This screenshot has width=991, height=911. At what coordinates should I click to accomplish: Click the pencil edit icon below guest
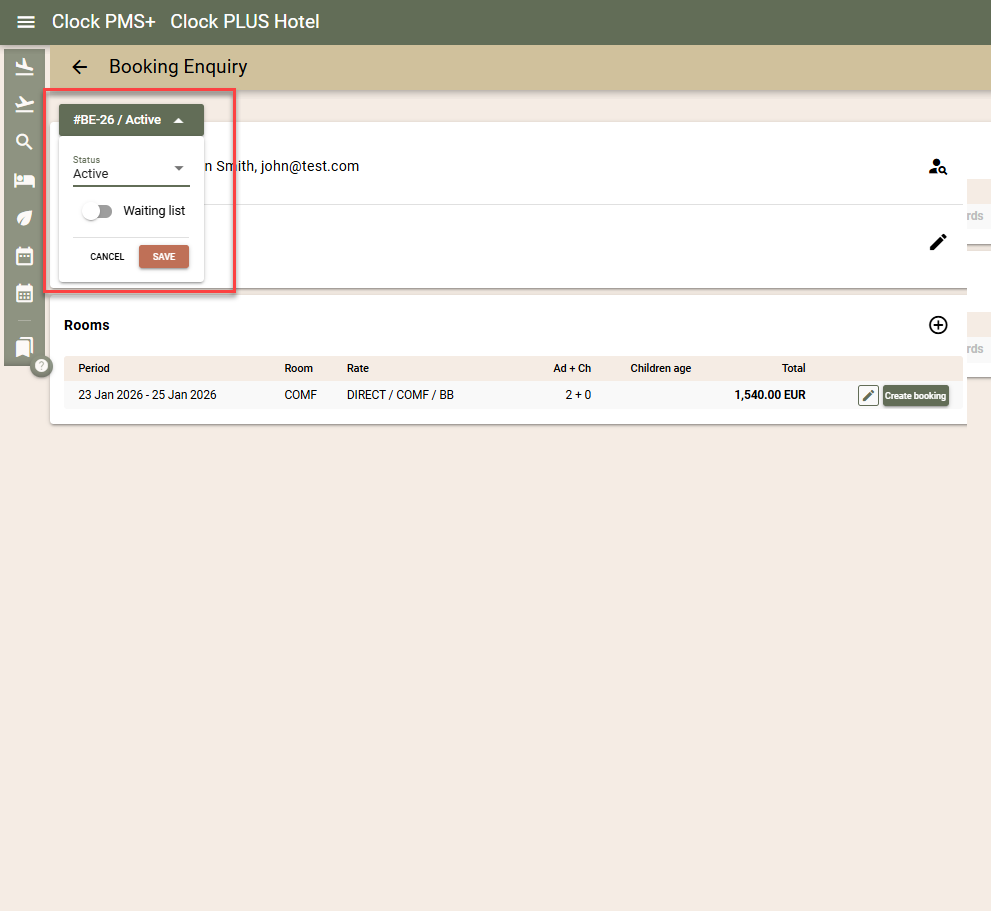coord(938,242)
